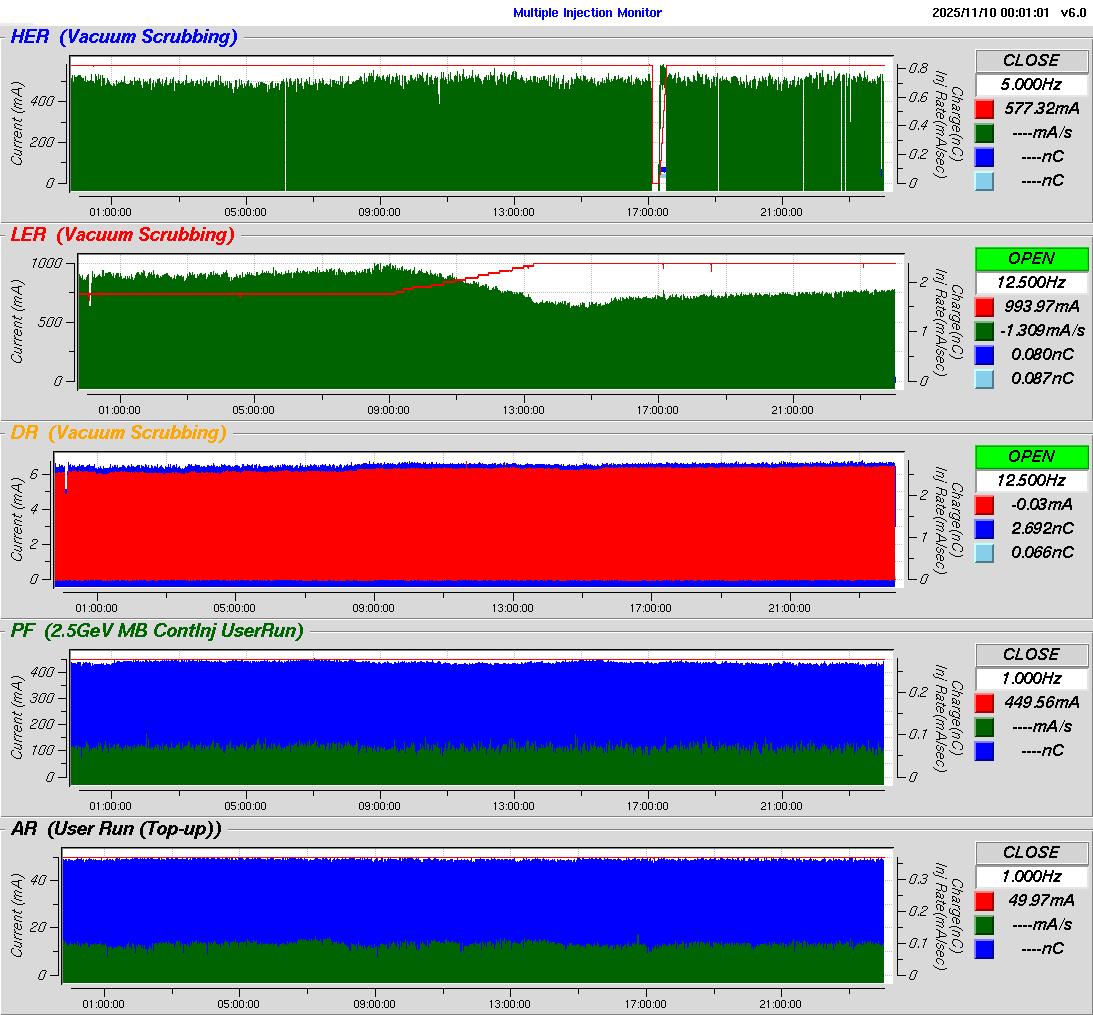
Task: Toggle the CLOSE status in HER panel
Action: click(x=1031, y=60)
